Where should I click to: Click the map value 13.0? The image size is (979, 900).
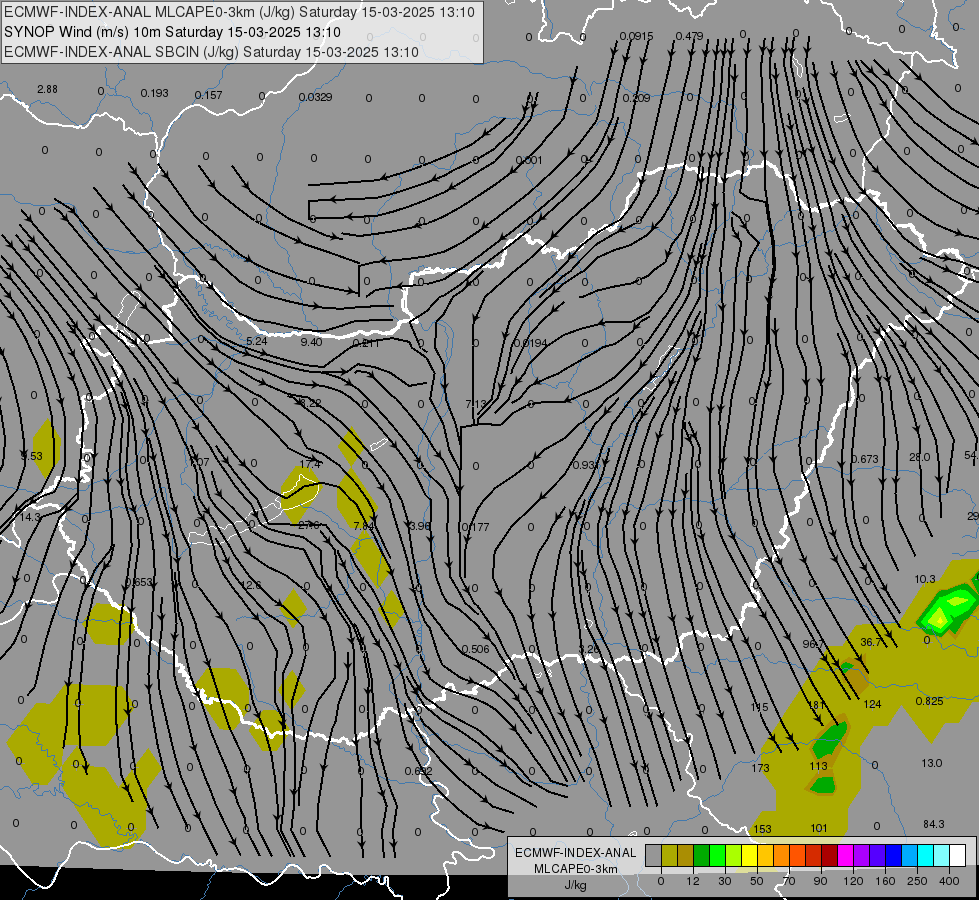coord(932,763)
